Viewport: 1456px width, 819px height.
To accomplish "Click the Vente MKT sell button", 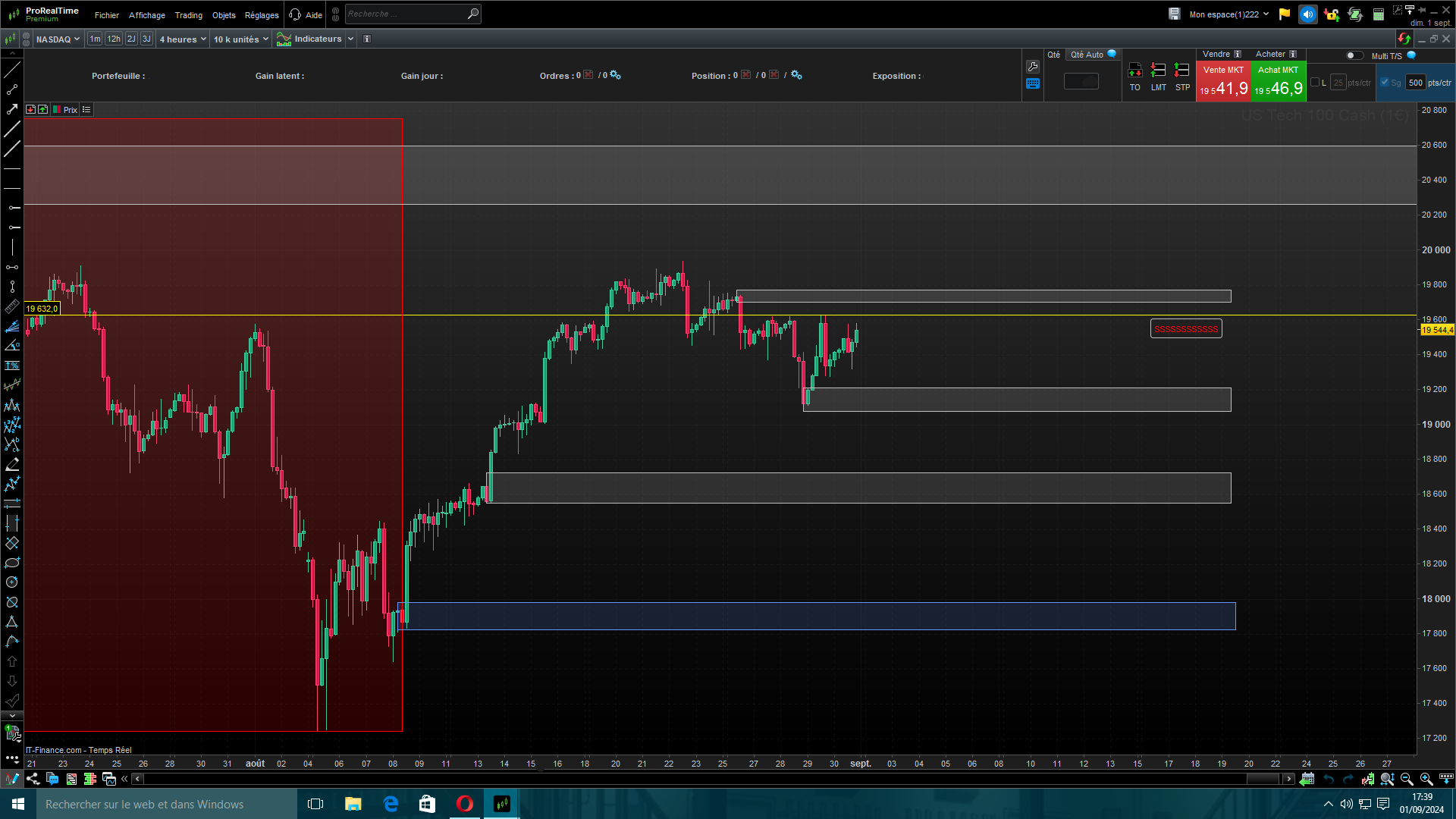I will 1222,82.
